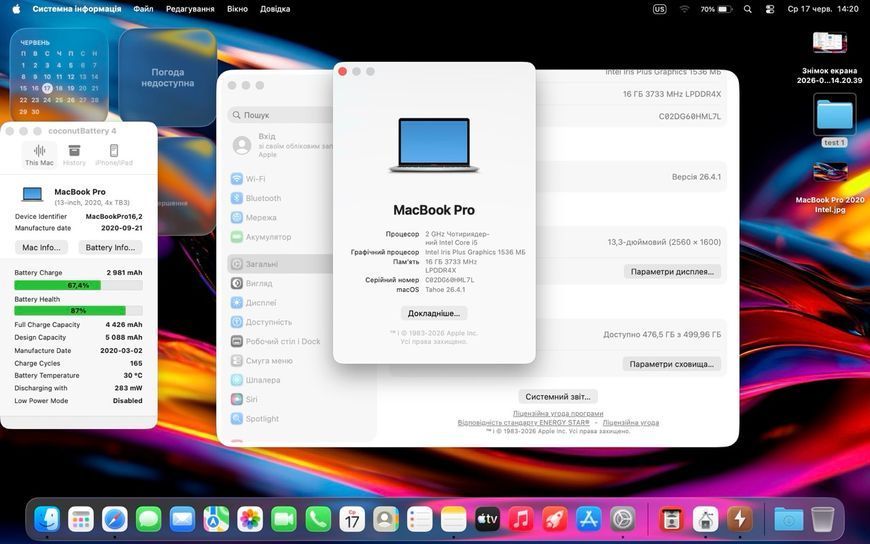Click Battery Info... button in coconutBattery

coord(110,248)
